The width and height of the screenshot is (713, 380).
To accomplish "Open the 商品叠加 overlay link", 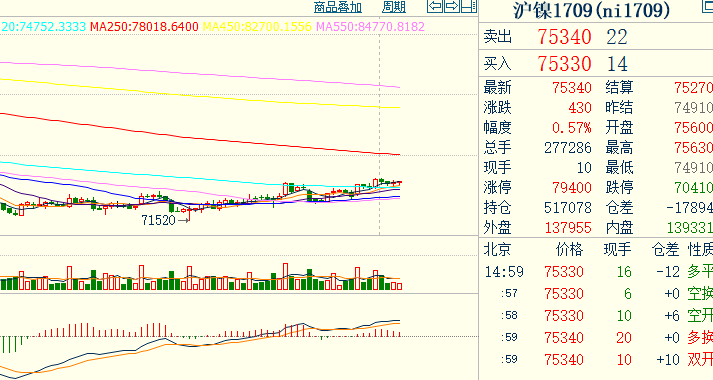I will pos(338,7).
